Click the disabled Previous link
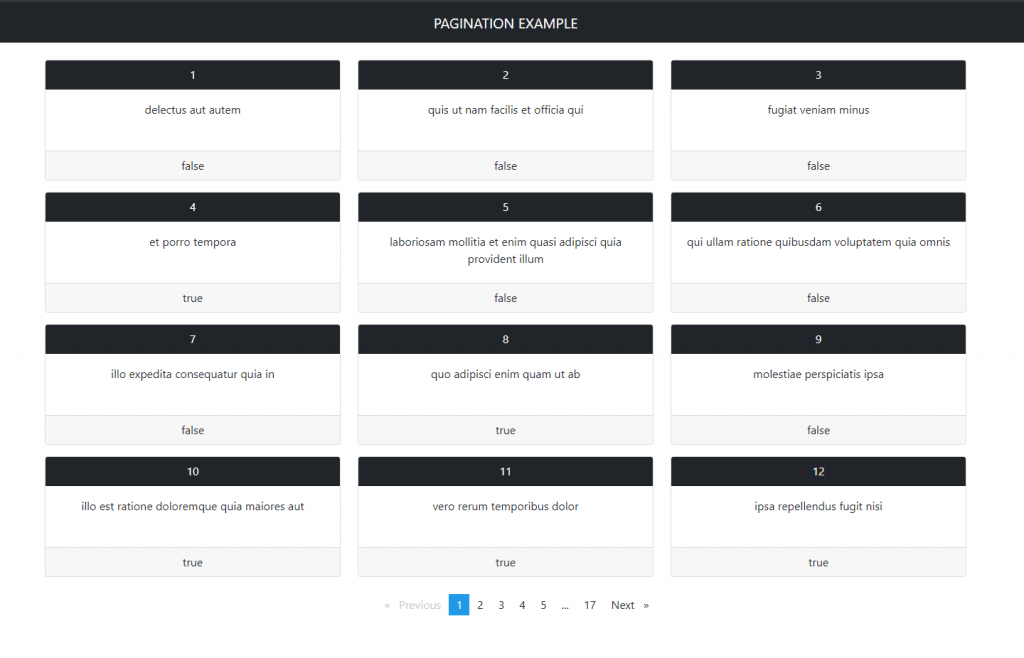 coord(412,605)
